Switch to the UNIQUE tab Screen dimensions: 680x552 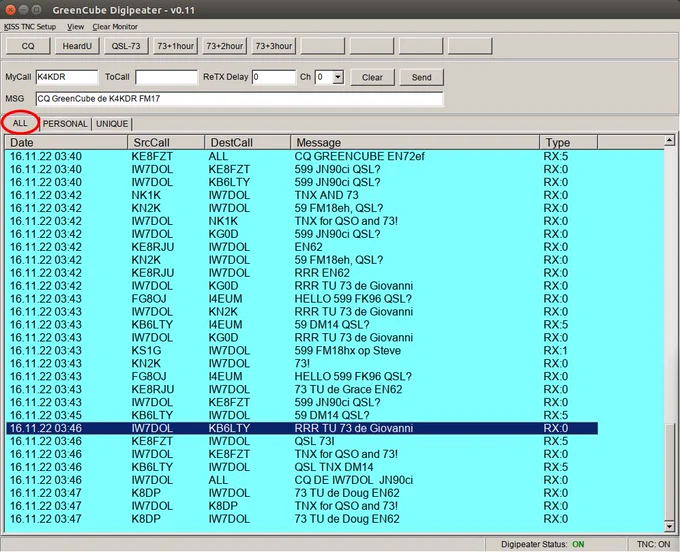coord(112,124)
